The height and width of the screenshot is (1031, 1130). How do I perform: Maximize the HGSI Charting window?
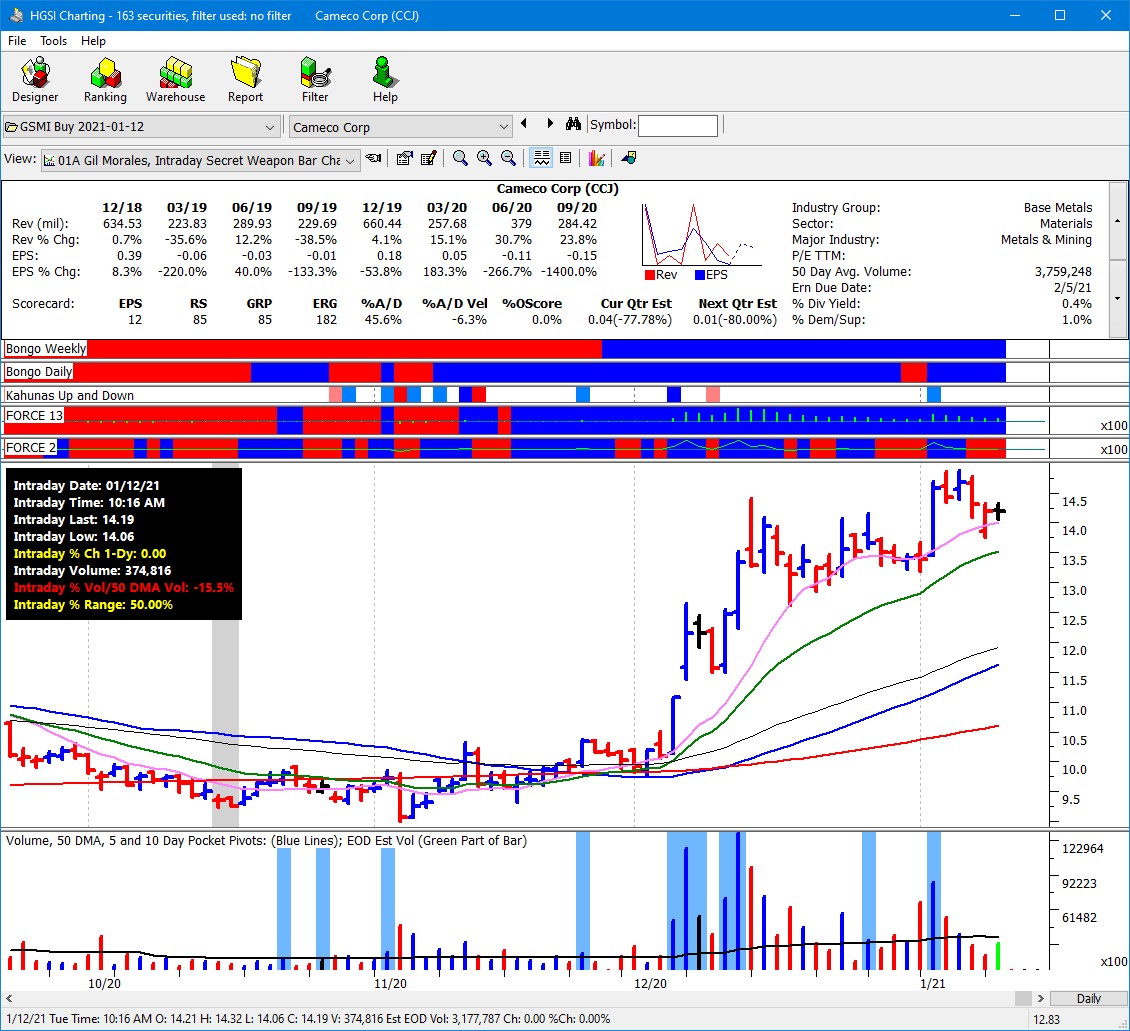tap(1059, 15)
